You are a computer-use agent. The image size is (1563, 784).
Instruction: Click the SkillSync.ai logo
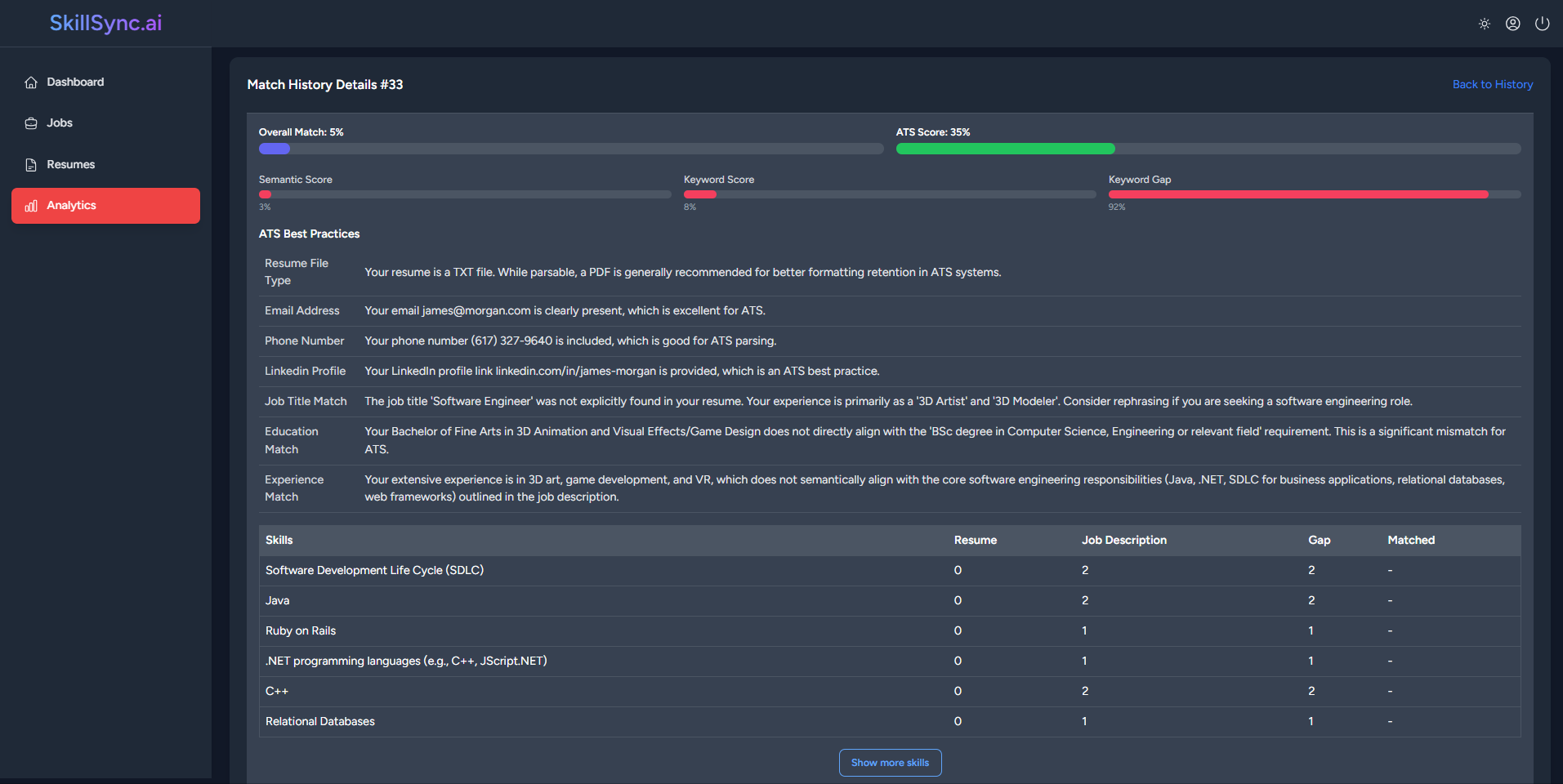tap(105, 23)
